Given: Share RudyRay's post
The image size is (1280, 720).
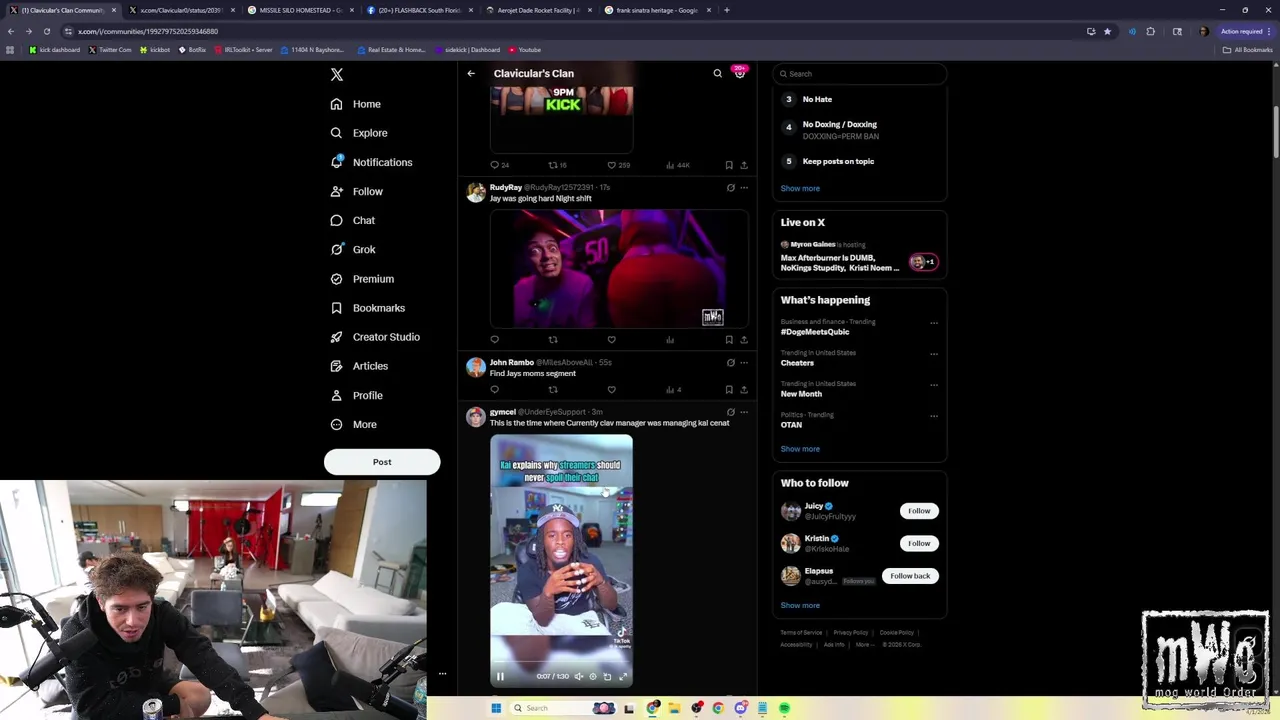Looking at the screenshot, I should (744, 340).
